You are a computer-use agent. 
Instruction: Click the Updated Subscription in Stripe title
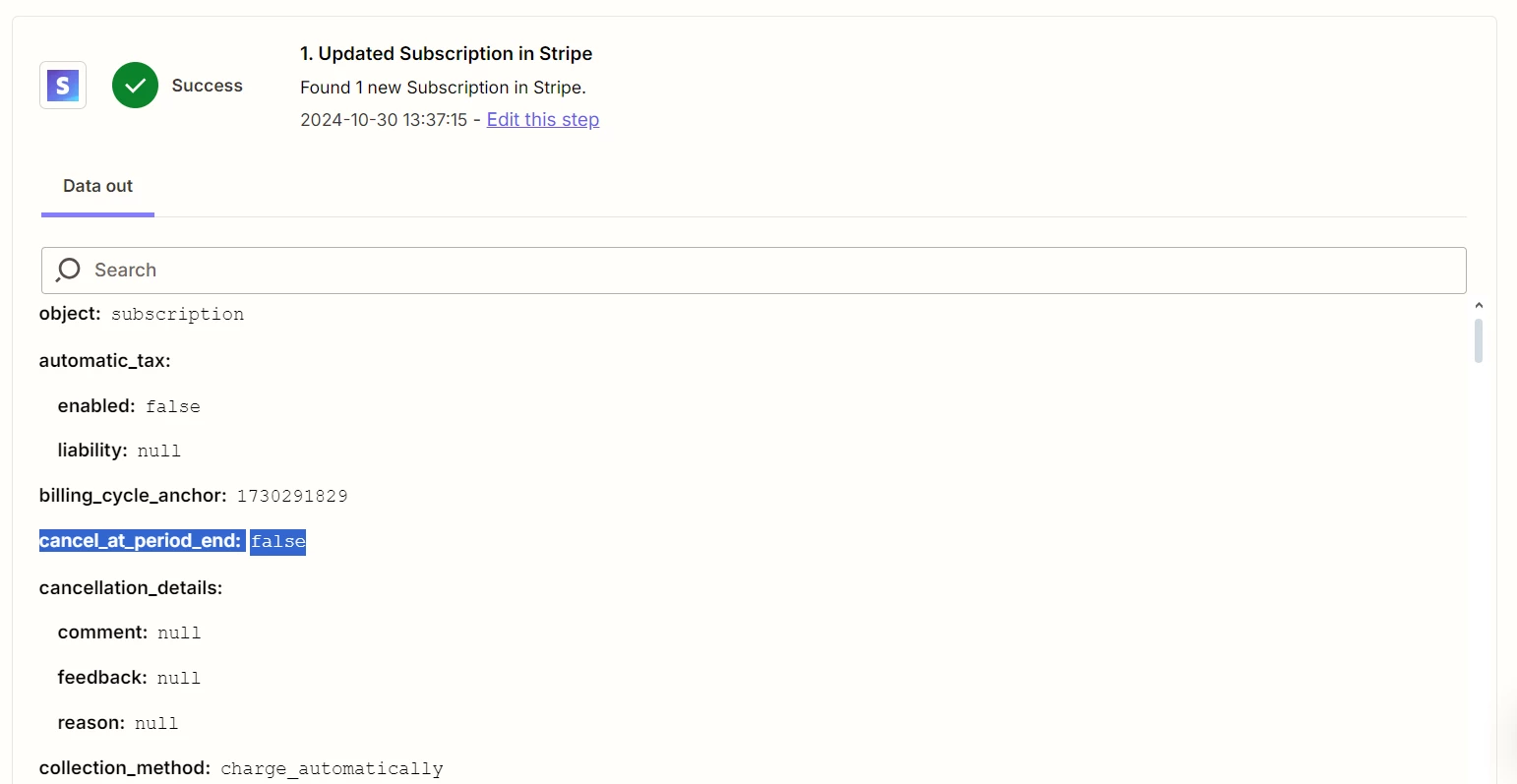[447, 54]
